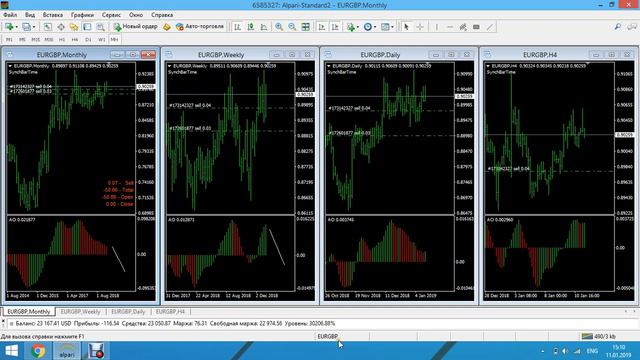This screenshot has height=360, width=640.
Task: Switch timeframe to D1
Action: (x=88, y=40)
